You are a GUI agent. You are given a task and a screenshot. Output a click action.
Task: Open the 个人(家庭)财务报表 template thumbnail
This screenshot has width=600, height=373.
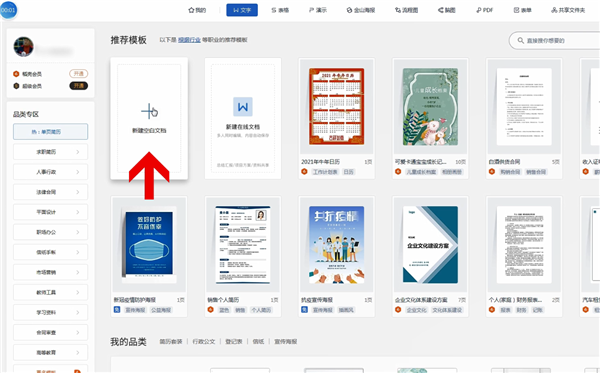pyautogui.click(x=524, y=245)
